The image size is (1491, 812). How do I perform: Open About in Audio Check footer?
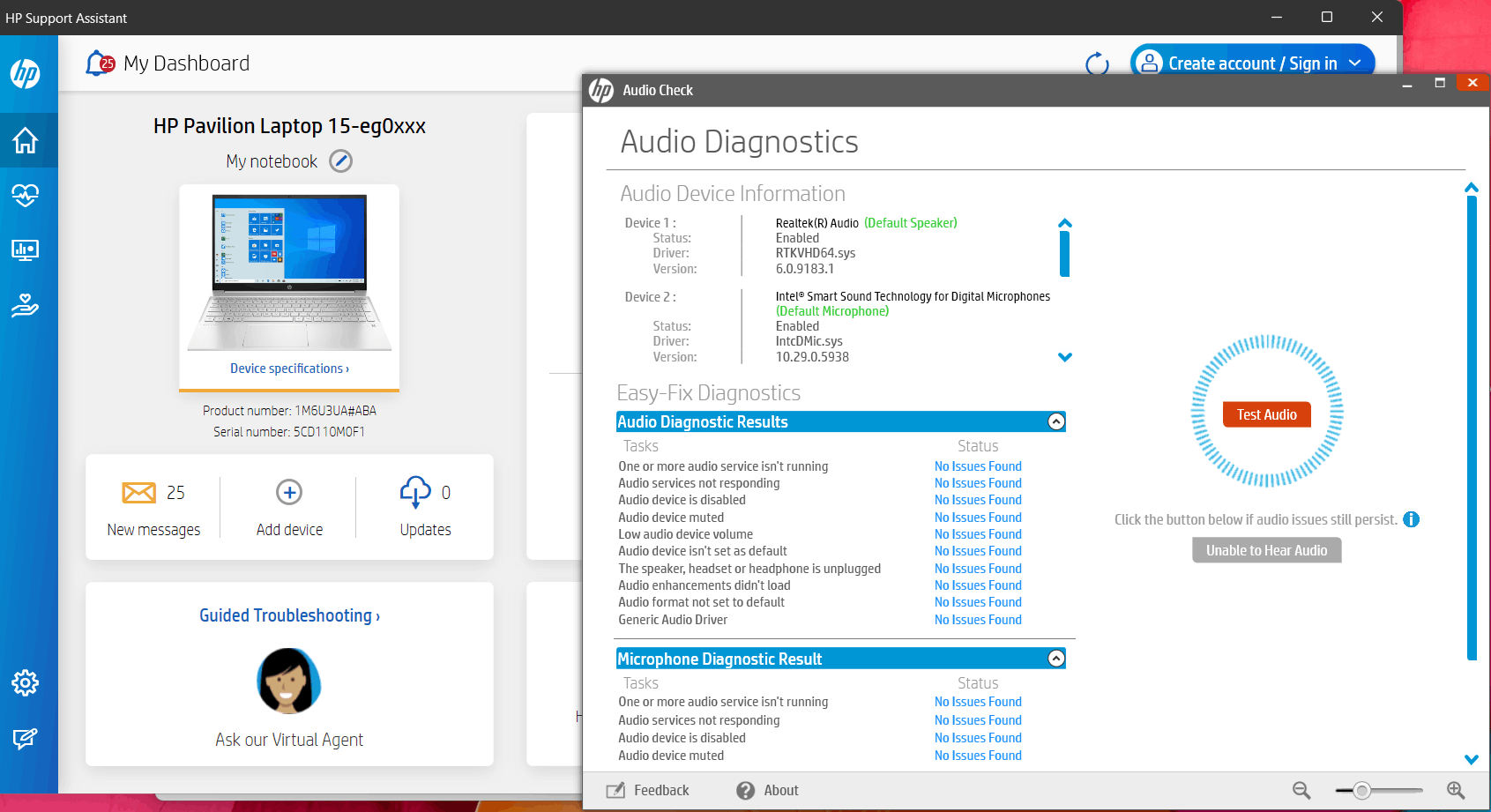[768, 791]
